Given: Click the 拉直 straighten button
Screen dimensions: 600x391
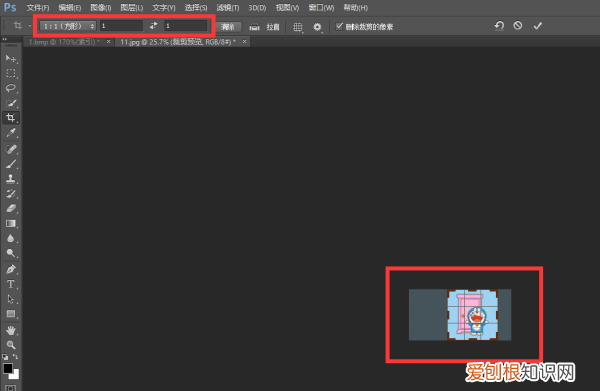Looking at the screenshot, I should coord(266,27).
